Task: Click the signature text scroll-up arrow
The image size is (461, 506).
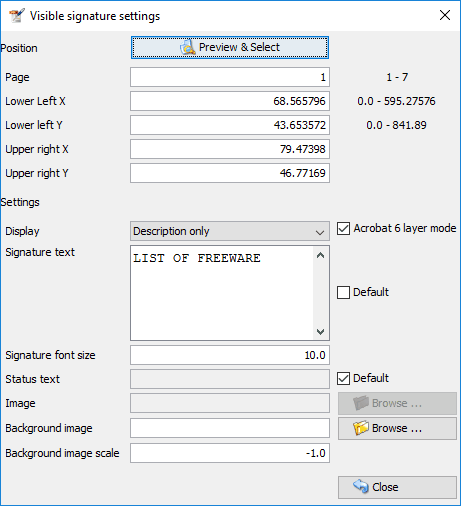Action: tap(321, 256)
